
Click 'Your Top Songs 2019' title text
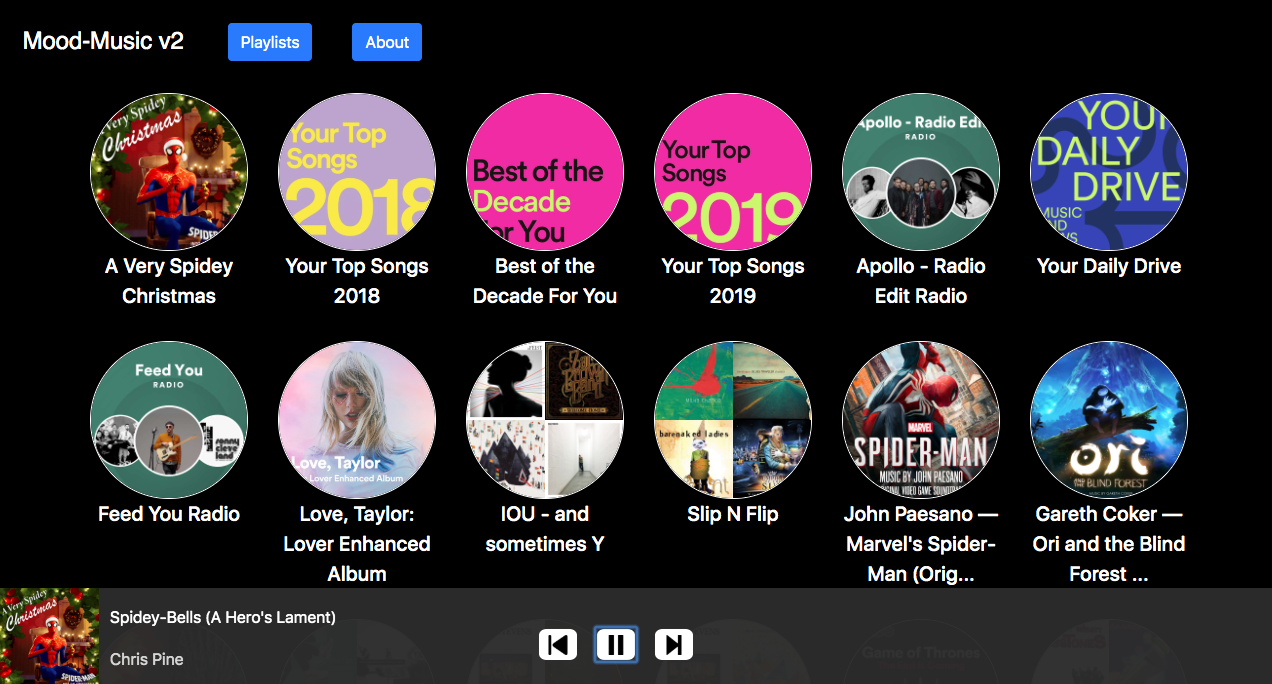[x=733, y=281]
